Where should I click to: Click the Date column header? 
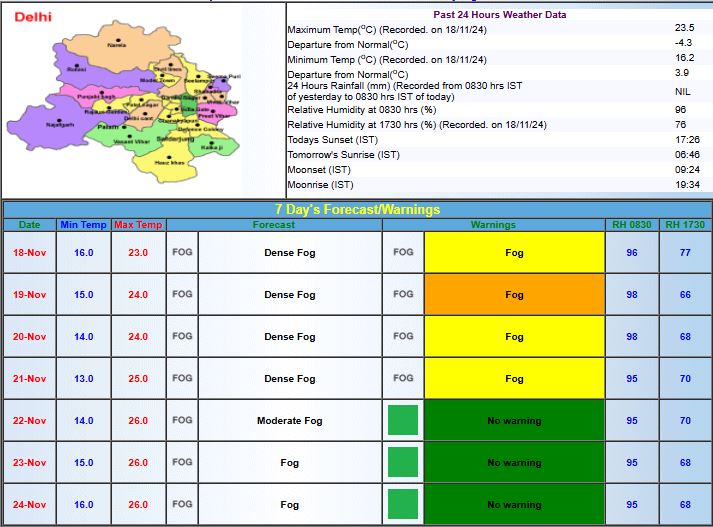(30, 225)
